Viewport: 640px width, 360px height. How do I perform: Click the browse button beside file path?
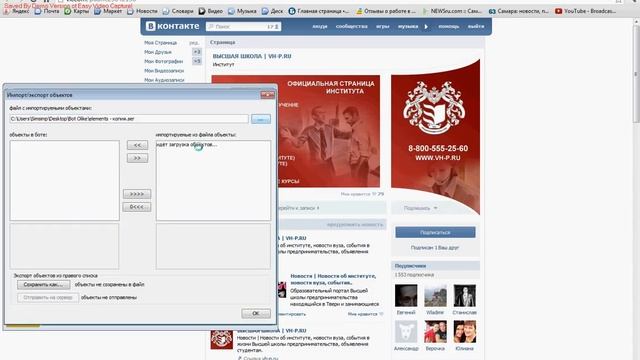(x=261, y=119)
